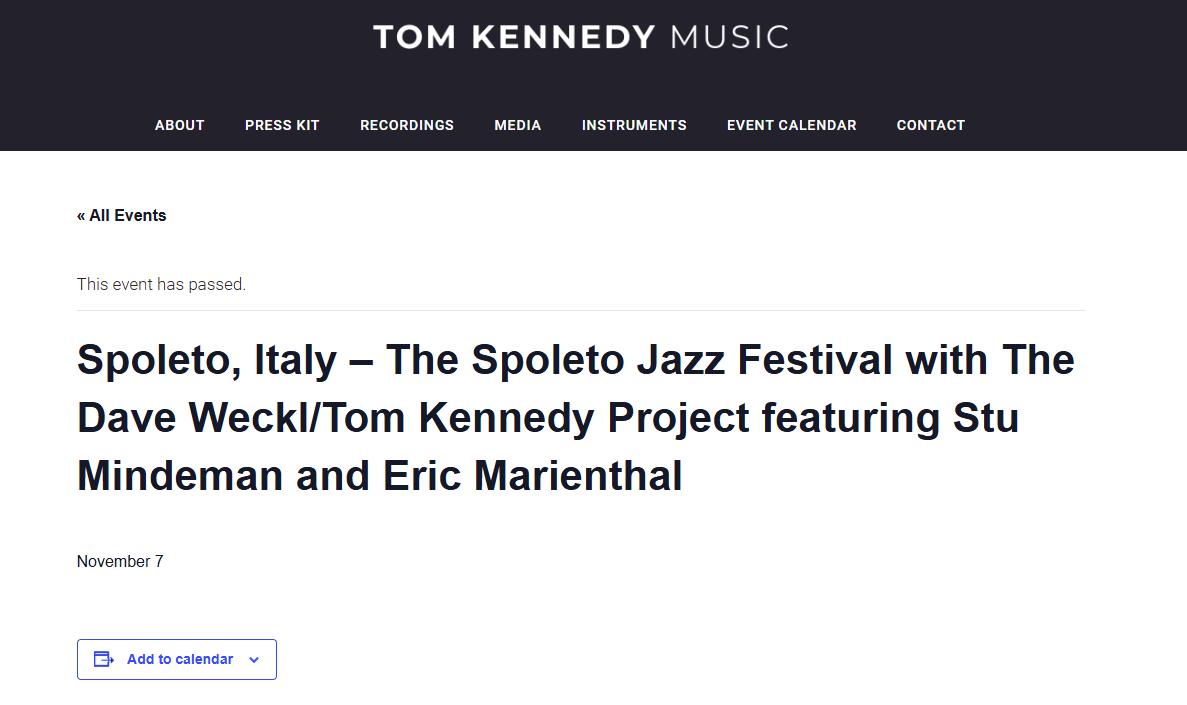
Task: Navigate to Recordings
Action: (407, 125)
